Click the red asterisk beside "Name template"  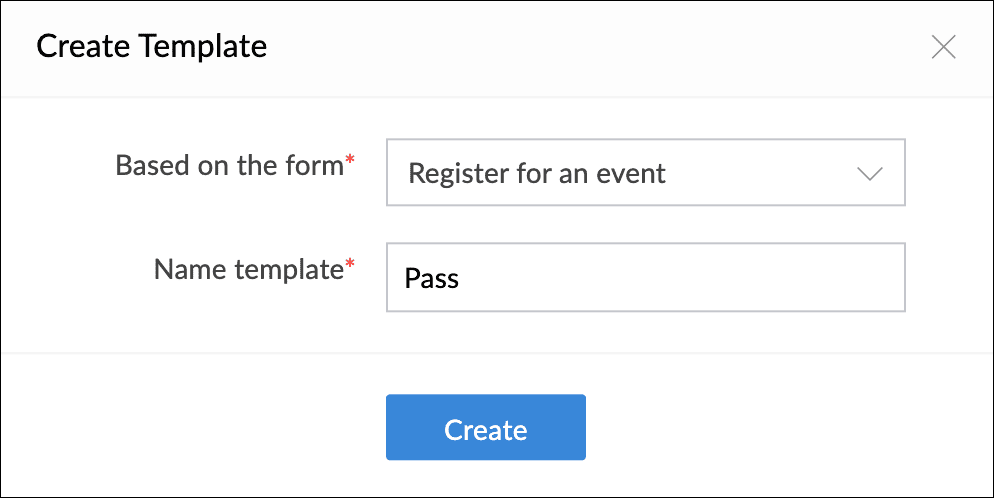click(350, 266)
